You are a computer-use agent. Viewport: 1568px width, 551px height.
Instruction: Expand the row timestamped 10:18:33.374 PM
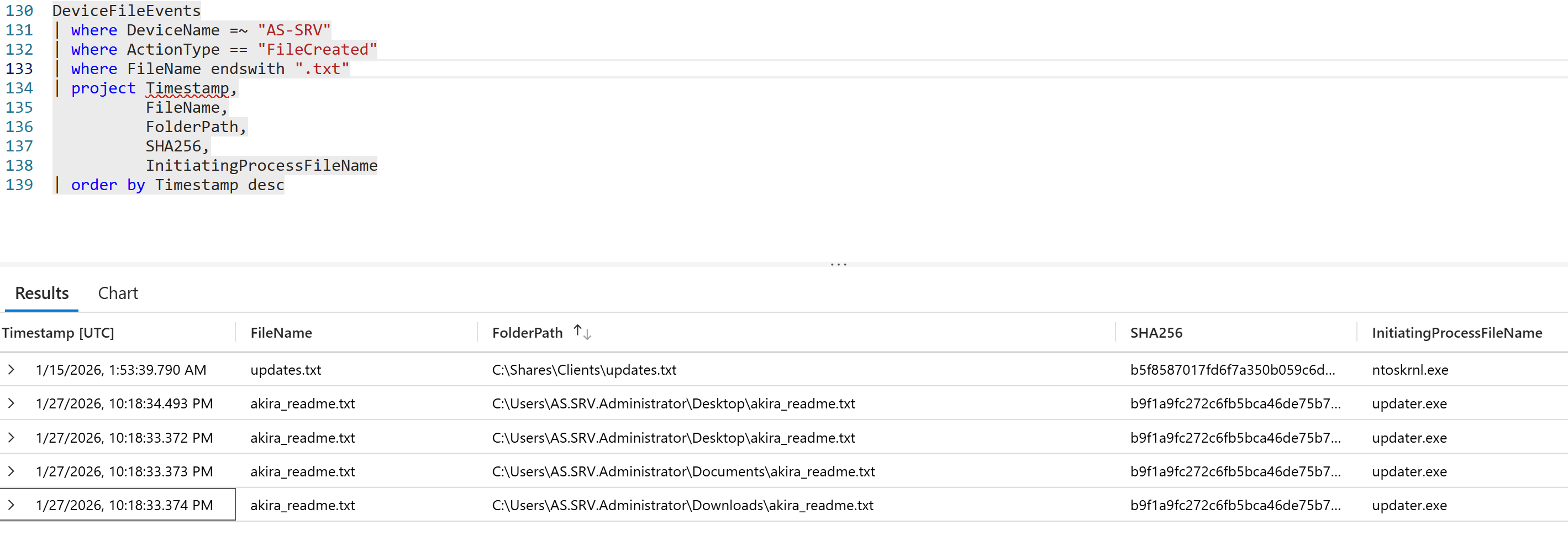tap(11, 505)
